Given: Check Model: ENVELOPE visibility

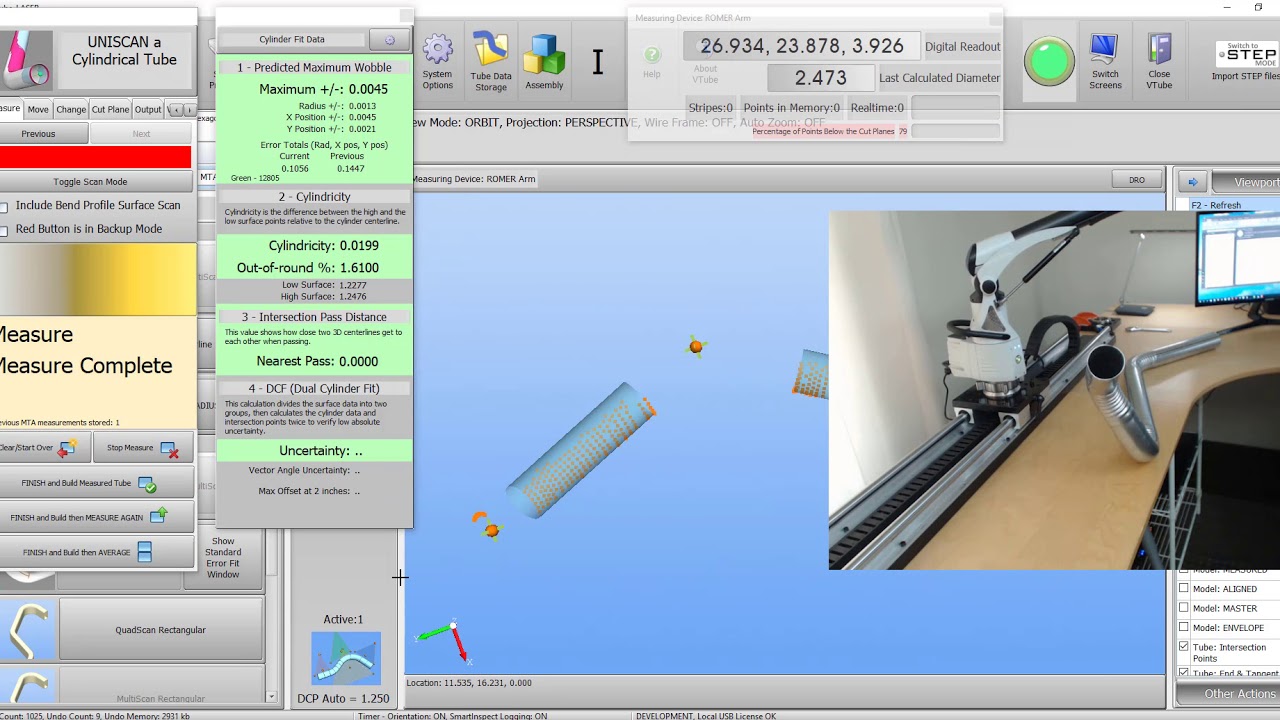Looking at the screenshot, I should click(1184, 627).
